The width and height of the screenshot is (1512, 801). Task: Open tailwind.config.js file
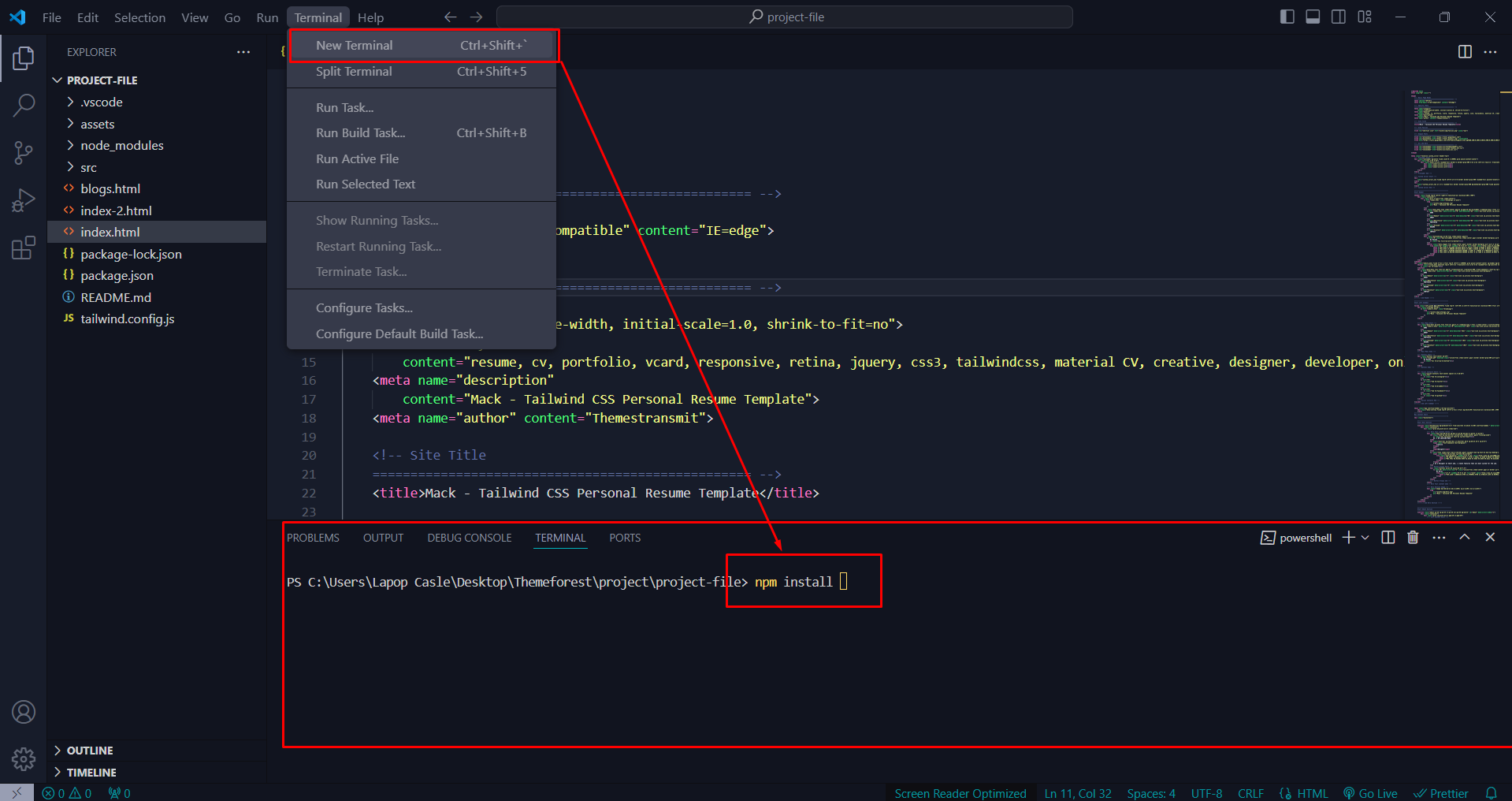point(158,319)
